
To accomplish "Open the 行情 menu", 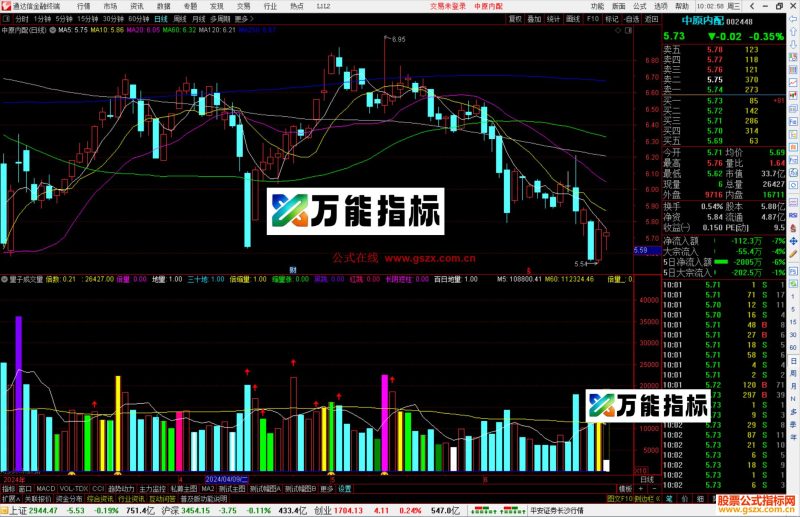I will (84, 6).
